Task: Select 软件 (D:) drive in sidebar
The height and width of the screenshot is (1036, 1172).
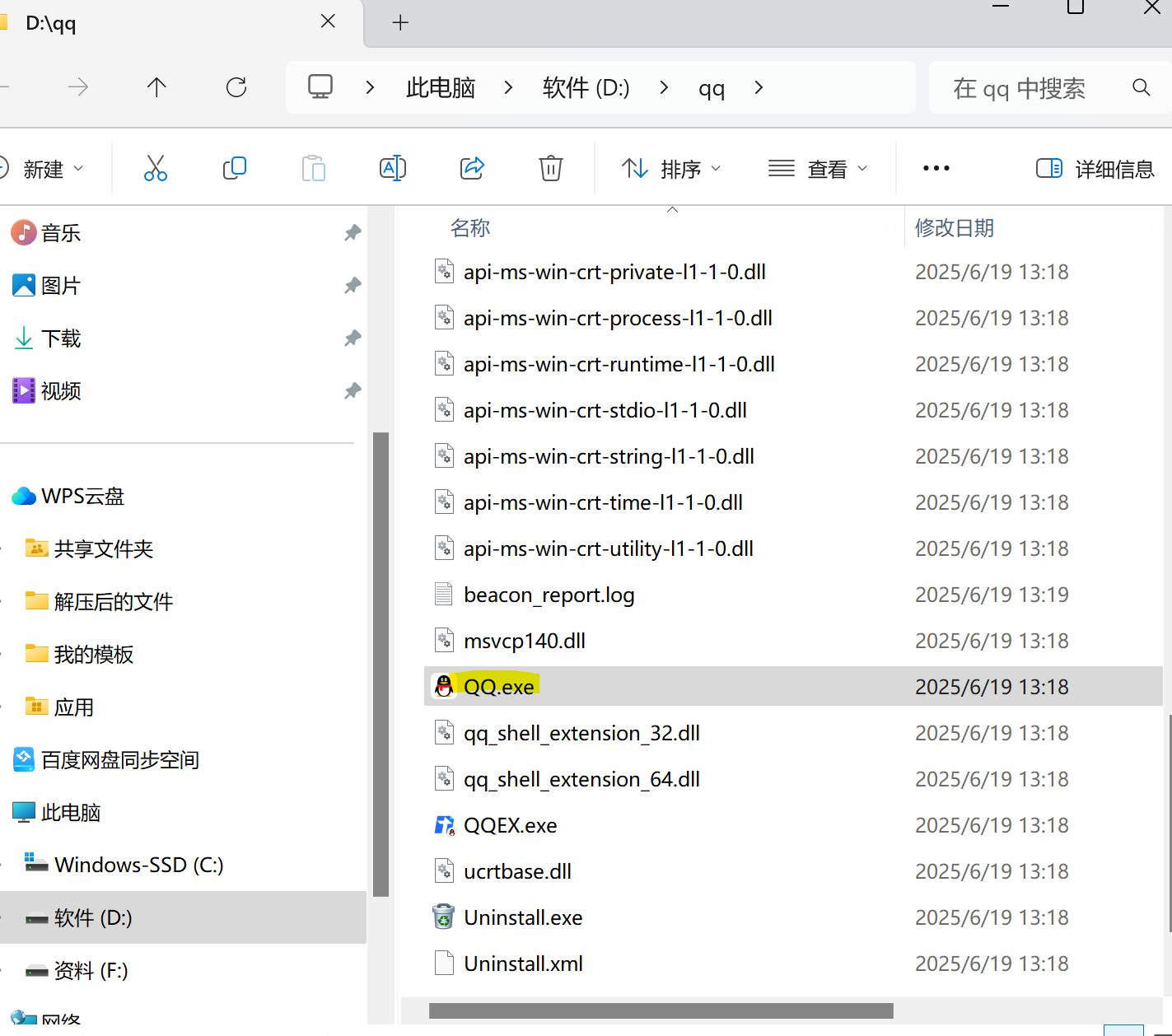Action: pyautogui.click(x=183, y=917)
